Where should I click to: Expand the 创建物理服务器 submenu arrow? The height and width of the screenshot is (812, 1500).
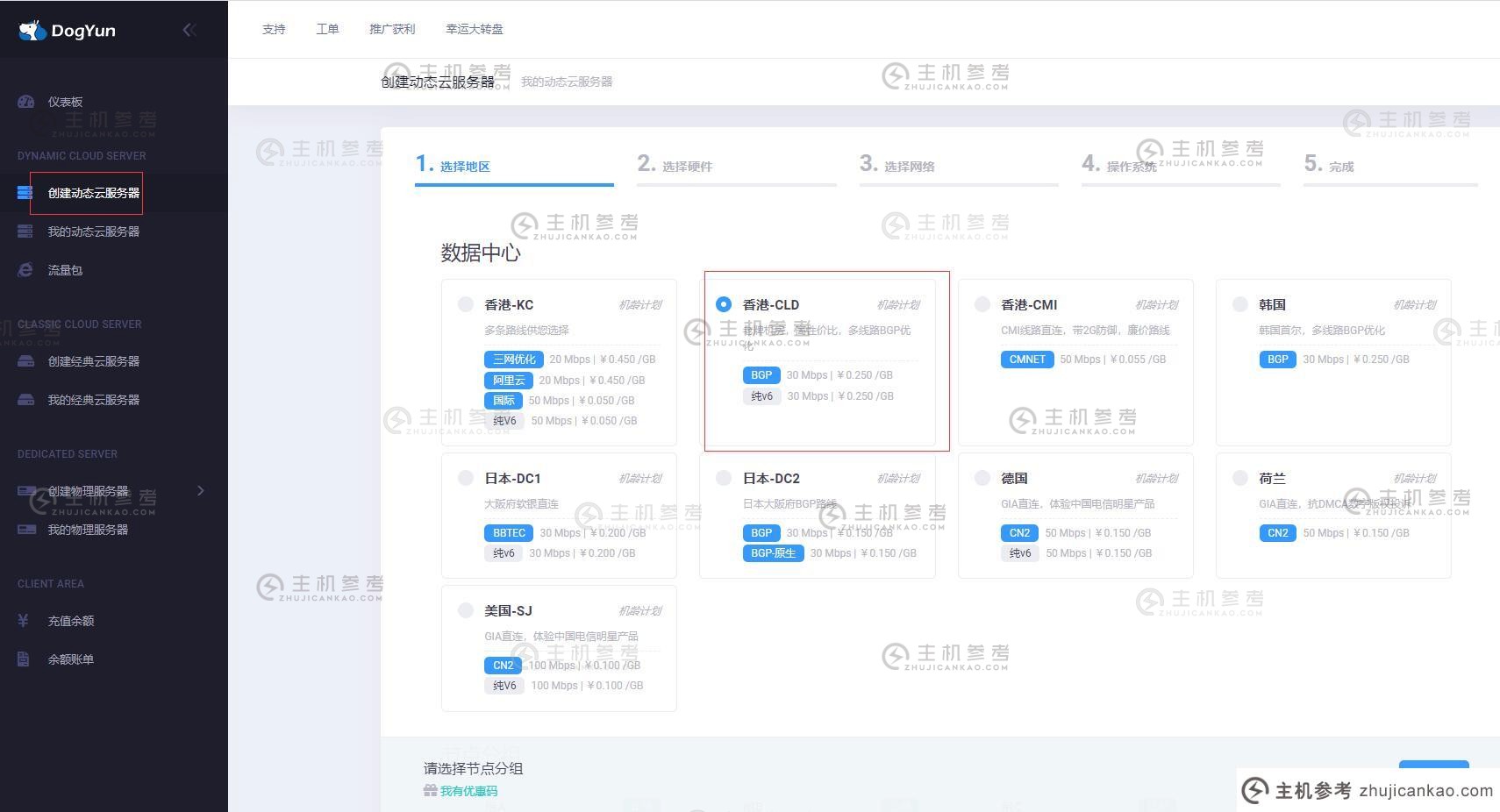pyautogui.click(x=201, y=490)
